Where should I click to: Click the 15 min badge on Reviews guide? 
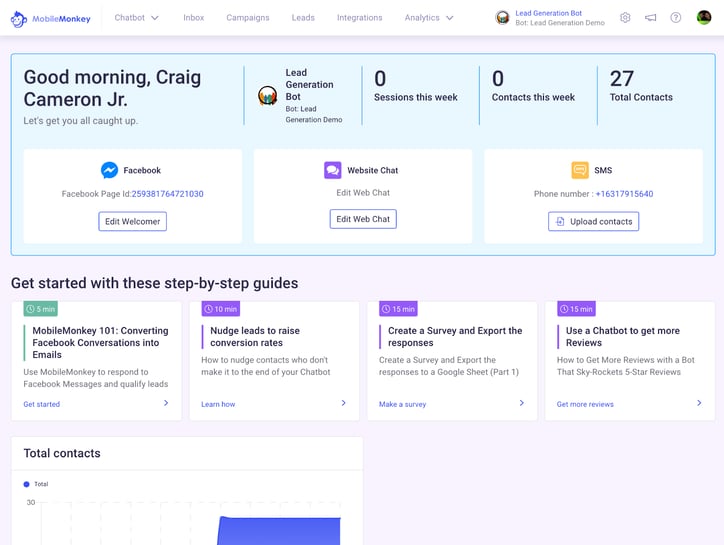tap(576, 309)
